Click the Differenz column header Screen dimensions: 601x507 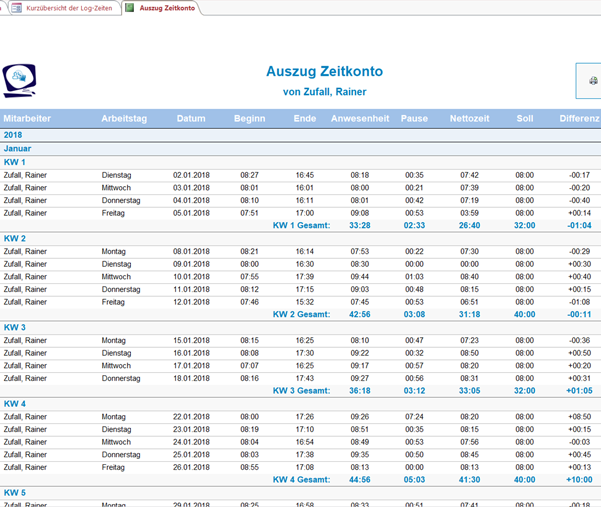[579, 118]
